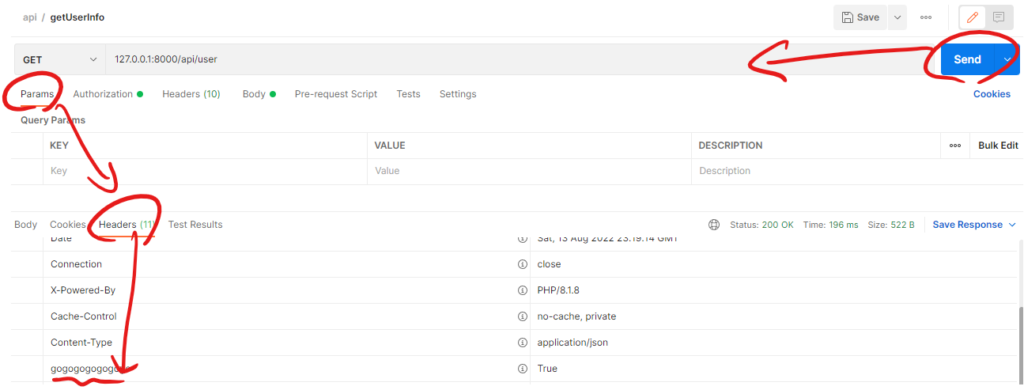The height and width of the screenshot is (390, 1024).
Task: Click Bulk Edit
Action: click(x=998, y=146)
